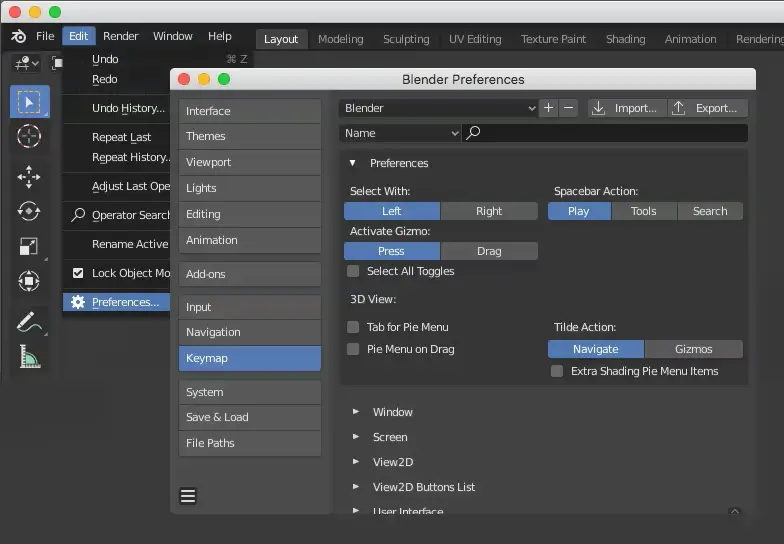Screen dimensions: 784x544
Task: Open the Themes preferences section
Action: coord(250,136)
